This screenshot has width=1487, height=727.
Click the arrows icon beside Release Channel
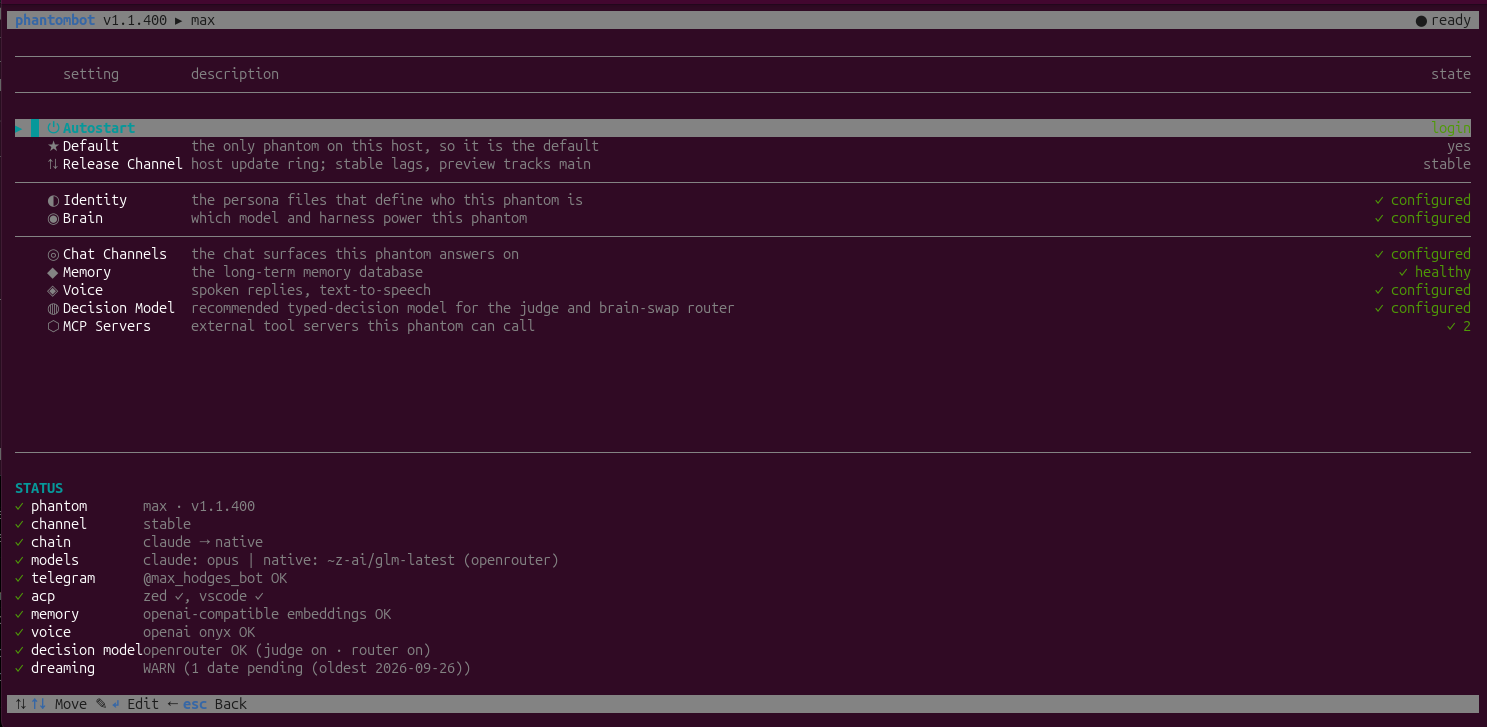(54, 164)
